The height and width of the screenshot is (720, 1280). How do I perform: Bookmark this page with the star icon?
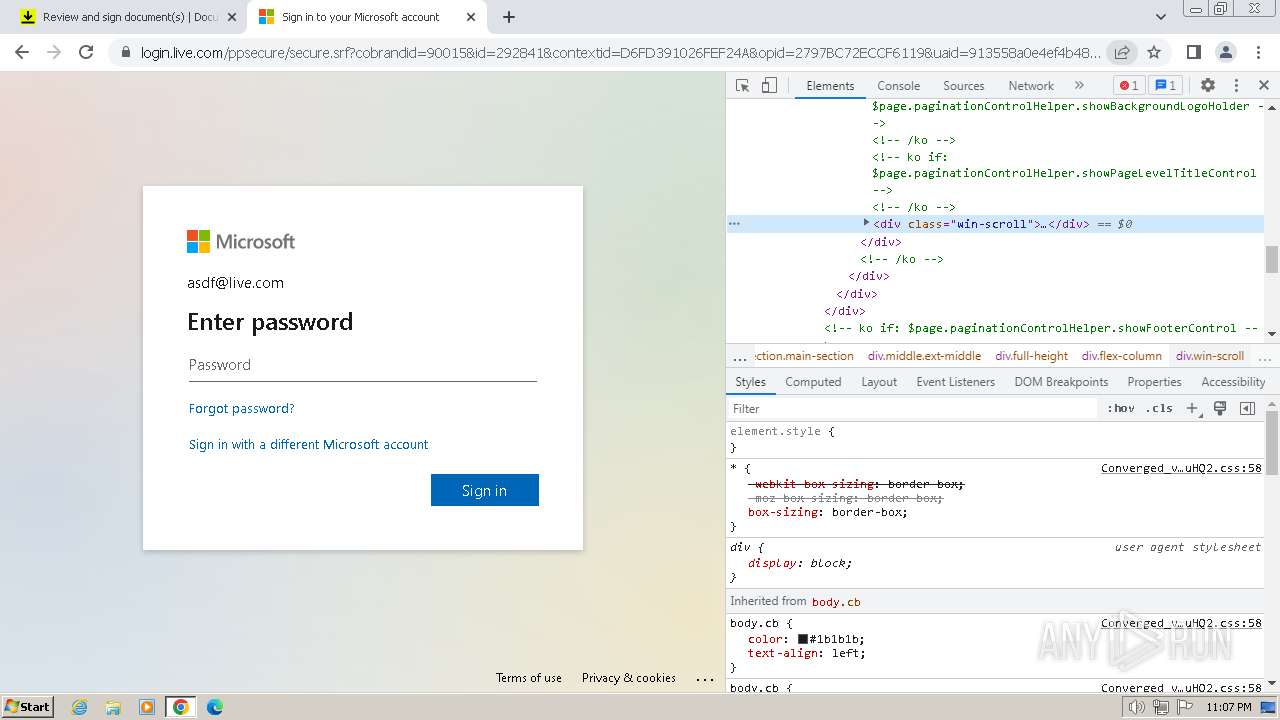point(1154,52)
